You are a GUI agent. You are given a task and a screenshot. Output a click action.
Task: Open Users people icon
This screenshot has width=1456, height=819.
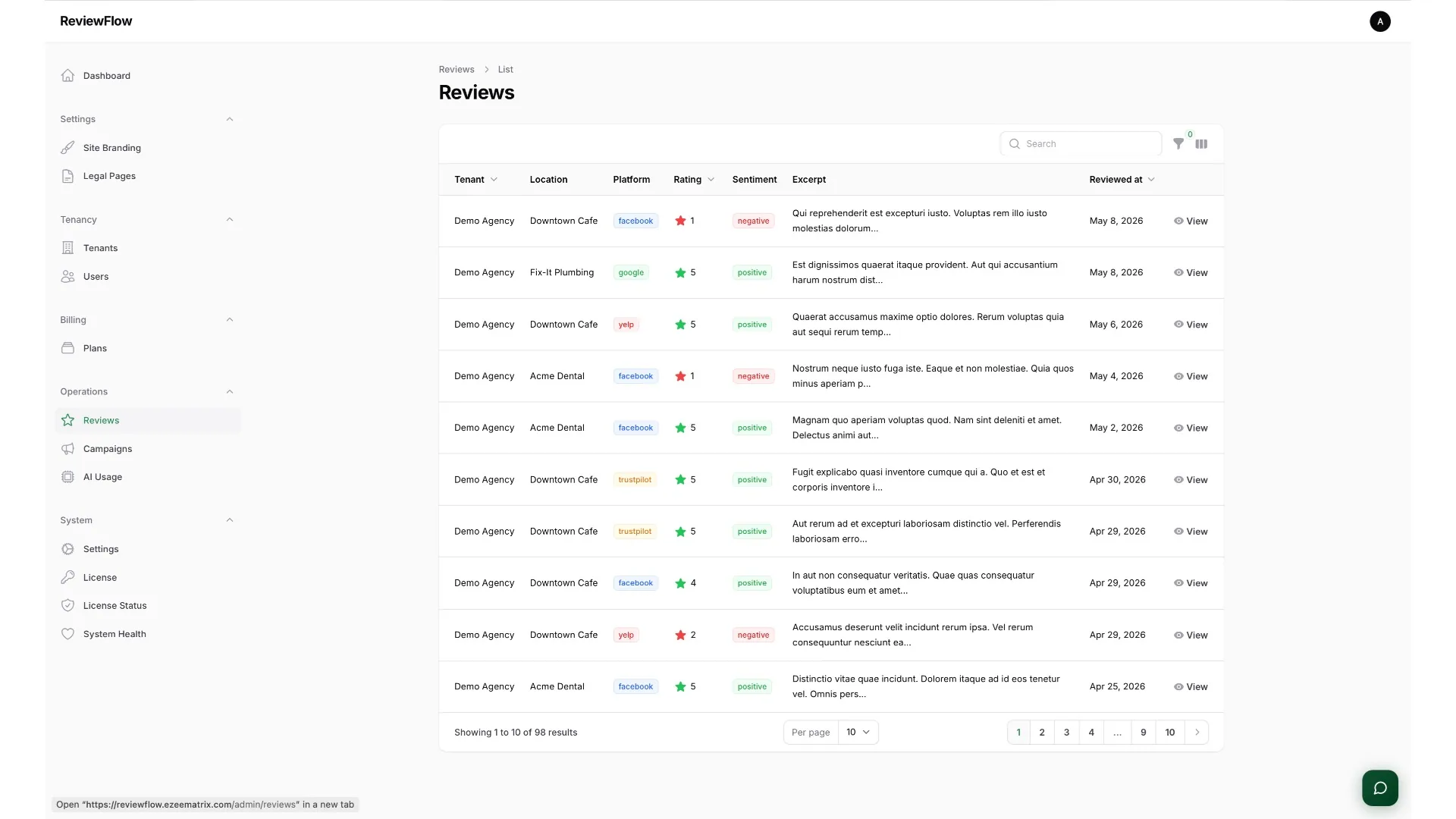pos(67,277)
